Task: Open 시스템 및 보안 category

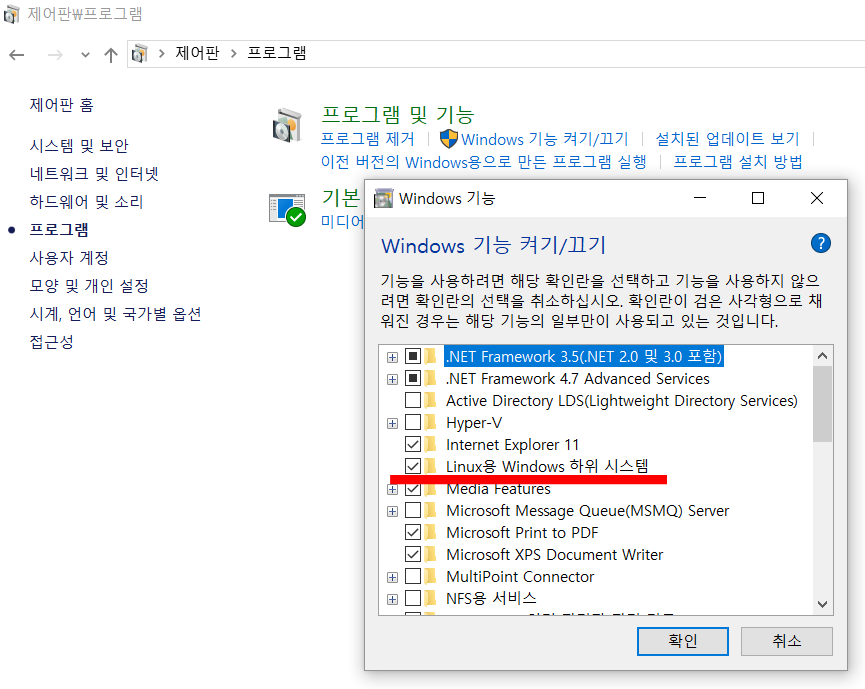Action: (x=79, y=146)
